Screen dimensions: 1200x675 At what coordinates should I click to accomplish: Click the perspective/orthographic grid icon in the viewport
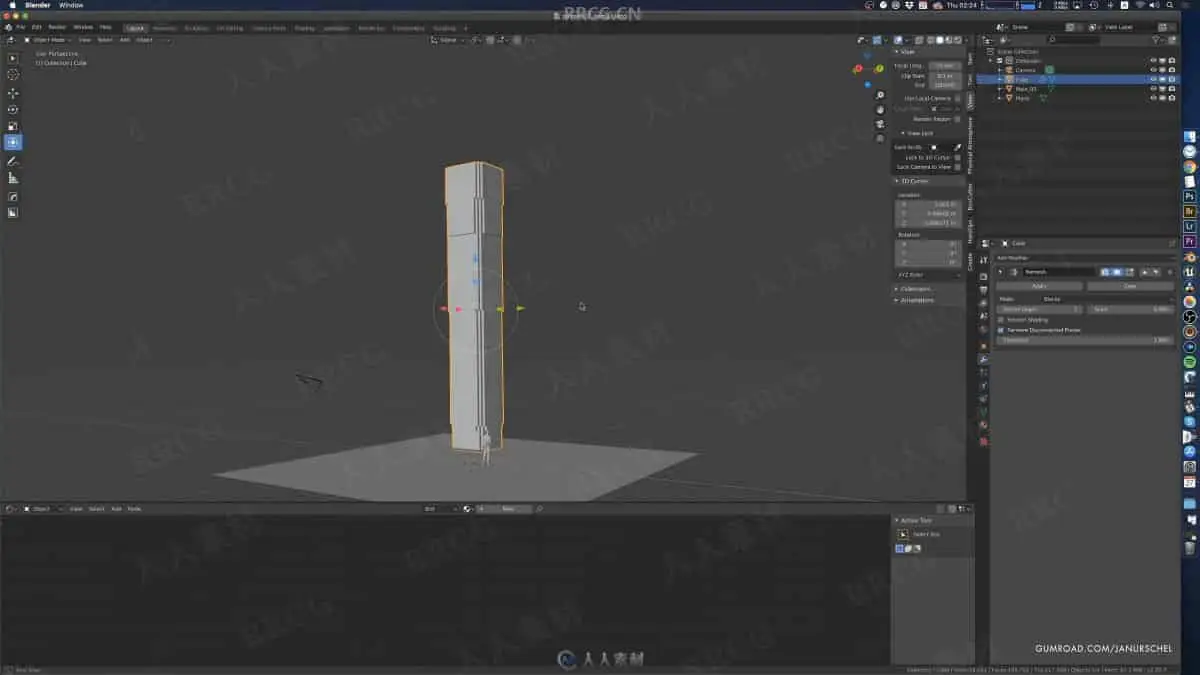(880, 138)
